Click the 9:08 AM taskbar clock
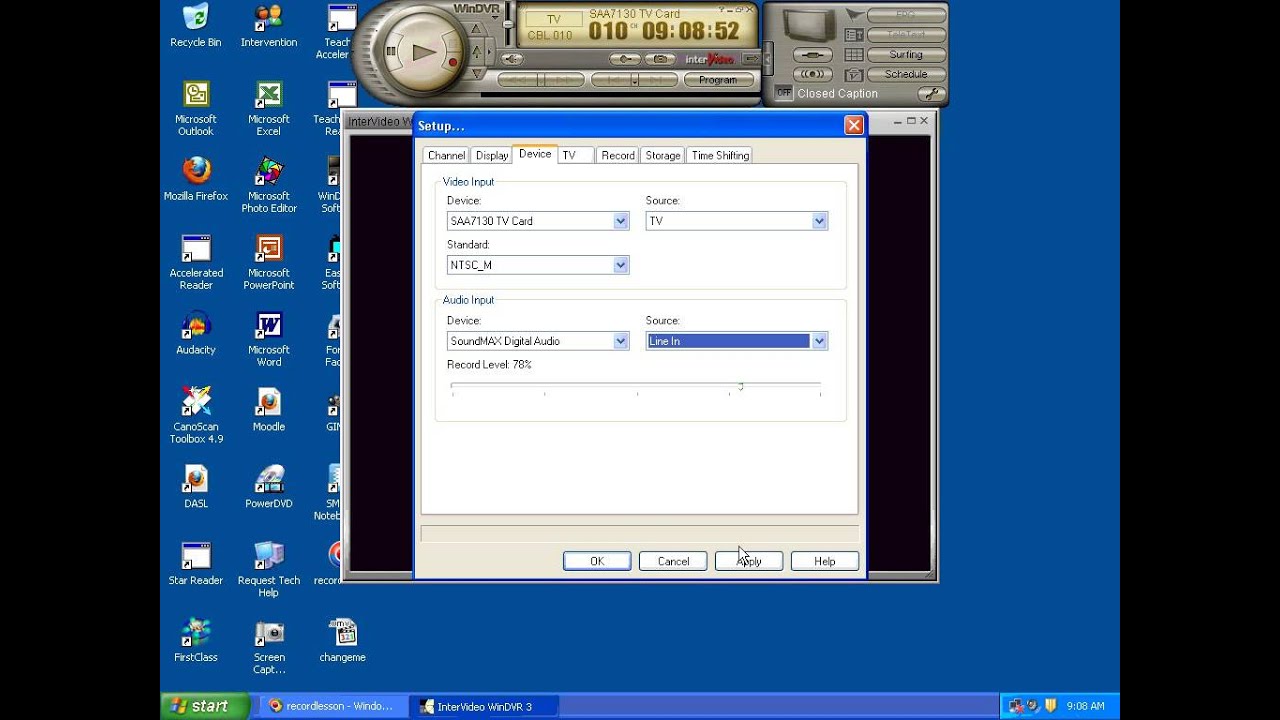The image size is (1280, 720). tap(1085, 706)
